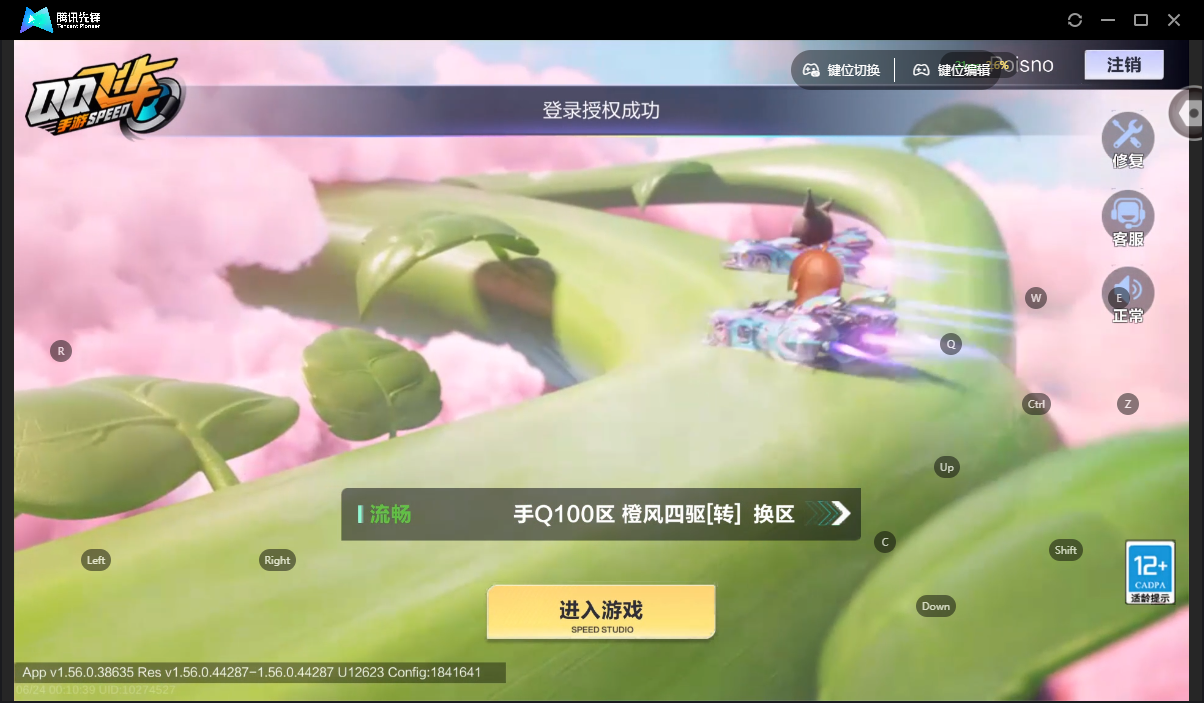Minimize the Tencent Pioneer window
Screen dimensions: 1204x703
click(1107, 20)
